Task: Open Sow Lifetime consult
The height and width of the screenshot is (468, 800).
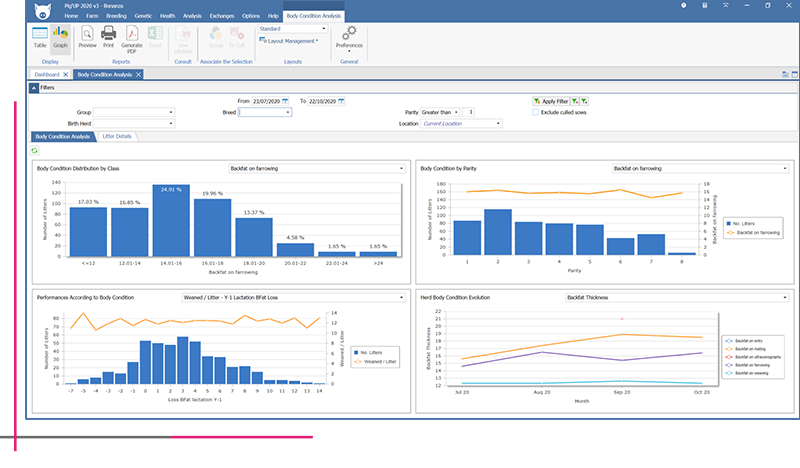Action: coord(183,40)
